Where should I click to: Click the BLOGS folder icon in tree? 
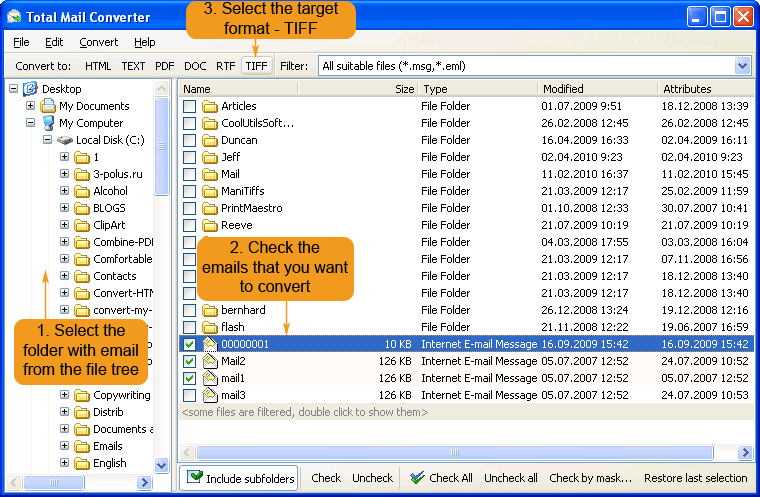coord(82,208)
